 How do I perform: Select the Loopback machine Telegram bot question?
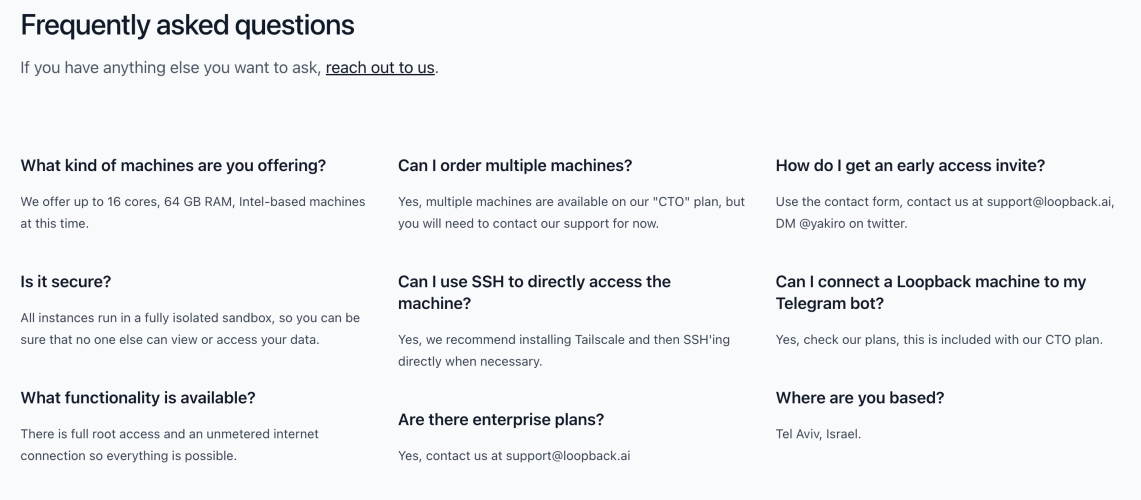tap(931, 293)
